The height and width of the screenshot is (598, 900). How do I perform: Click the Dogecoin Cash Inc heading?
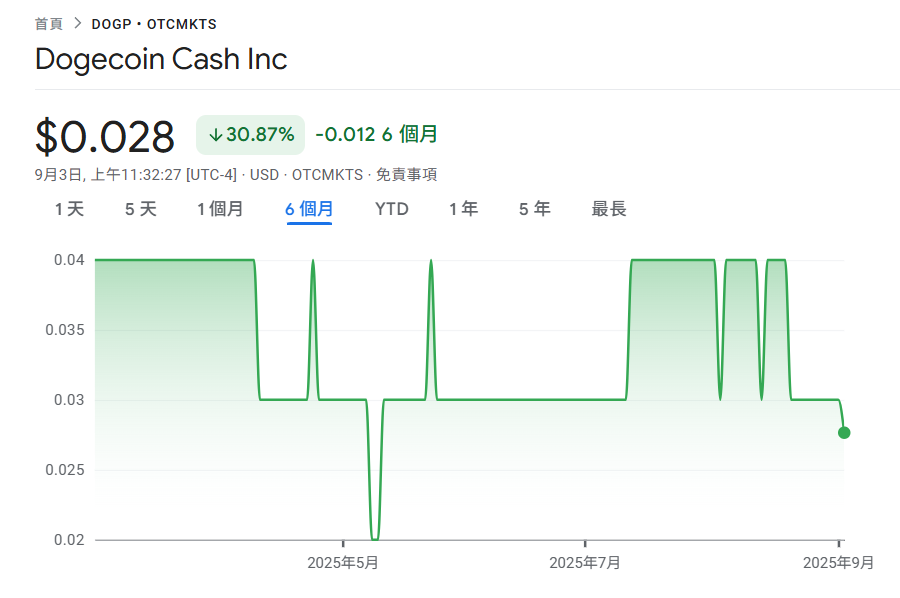[x=161, y=59]
